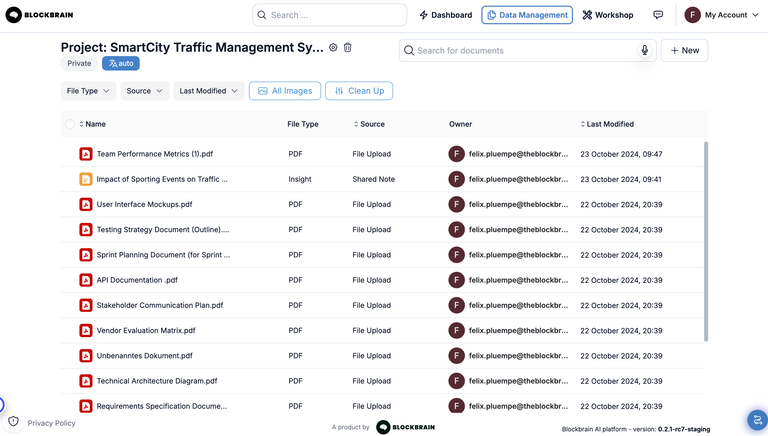Open project settings gear icon
This screenshot has height=436, width=768.
click(x=333, y=48)
